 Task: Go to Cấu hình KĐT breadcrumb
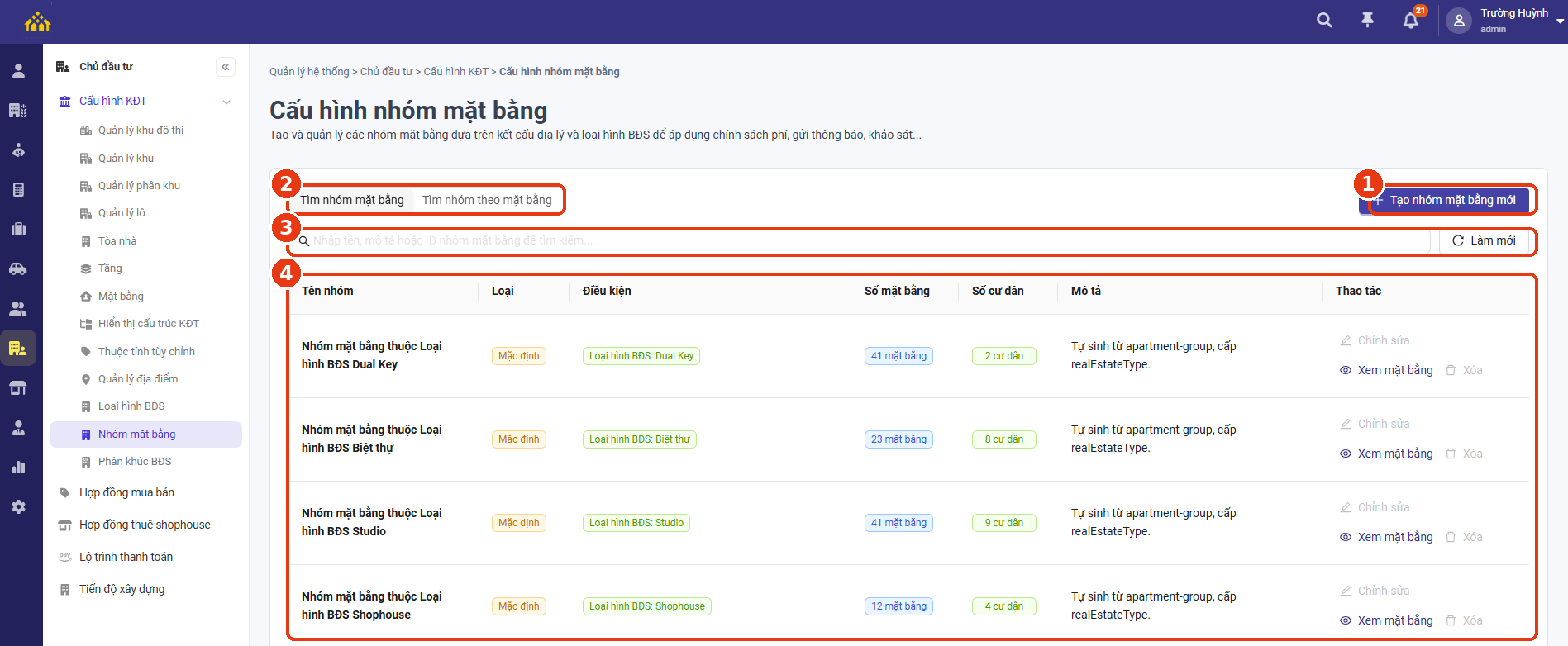(x=455, y=72)
